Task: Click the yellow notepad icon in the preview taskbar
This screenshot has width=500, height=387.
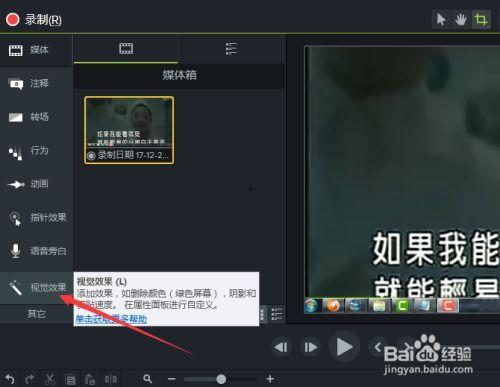Action: click(379, 305)
